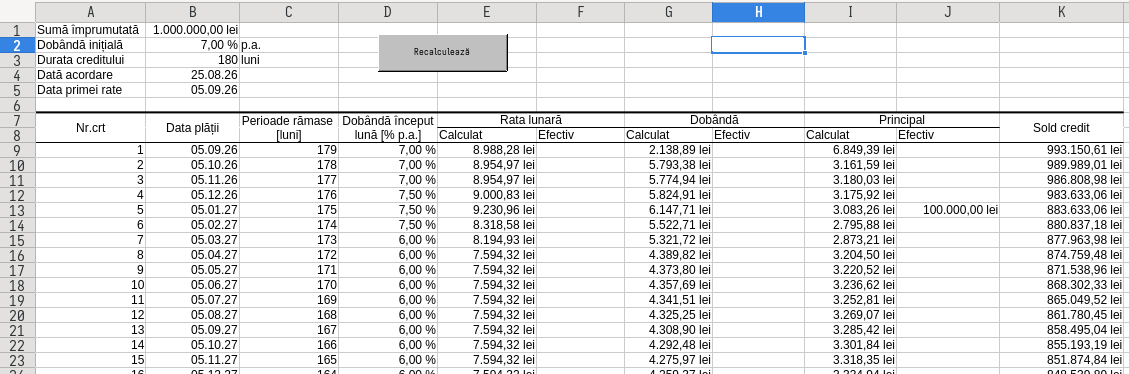Select the 3.180,03 lei principal cell
This screenshot has height=374, width=1129.
(850, 179)
